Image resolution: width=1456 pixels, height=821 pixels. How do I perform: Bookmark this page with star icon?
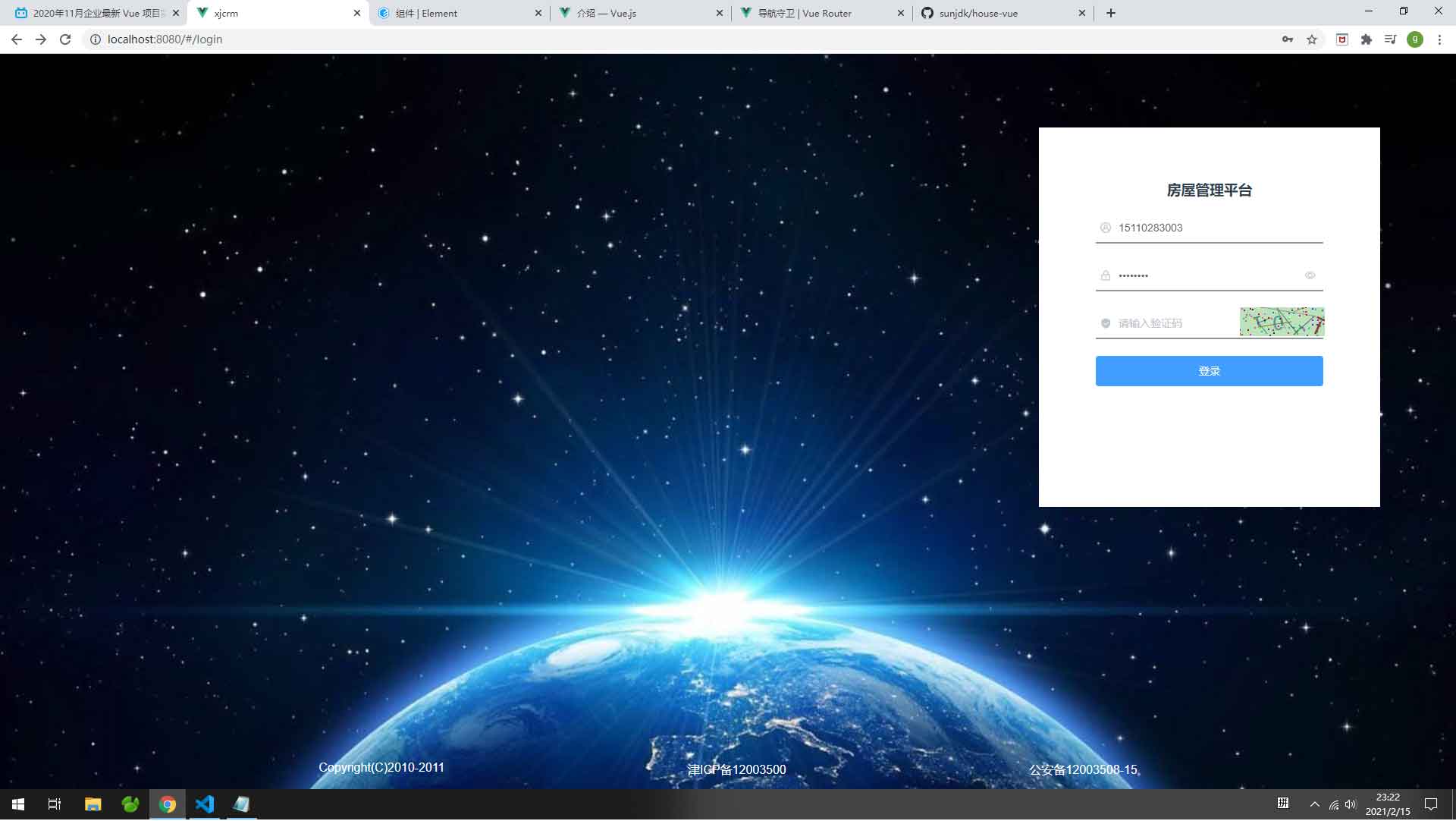pyautogui.click(x=1312, y=39)
